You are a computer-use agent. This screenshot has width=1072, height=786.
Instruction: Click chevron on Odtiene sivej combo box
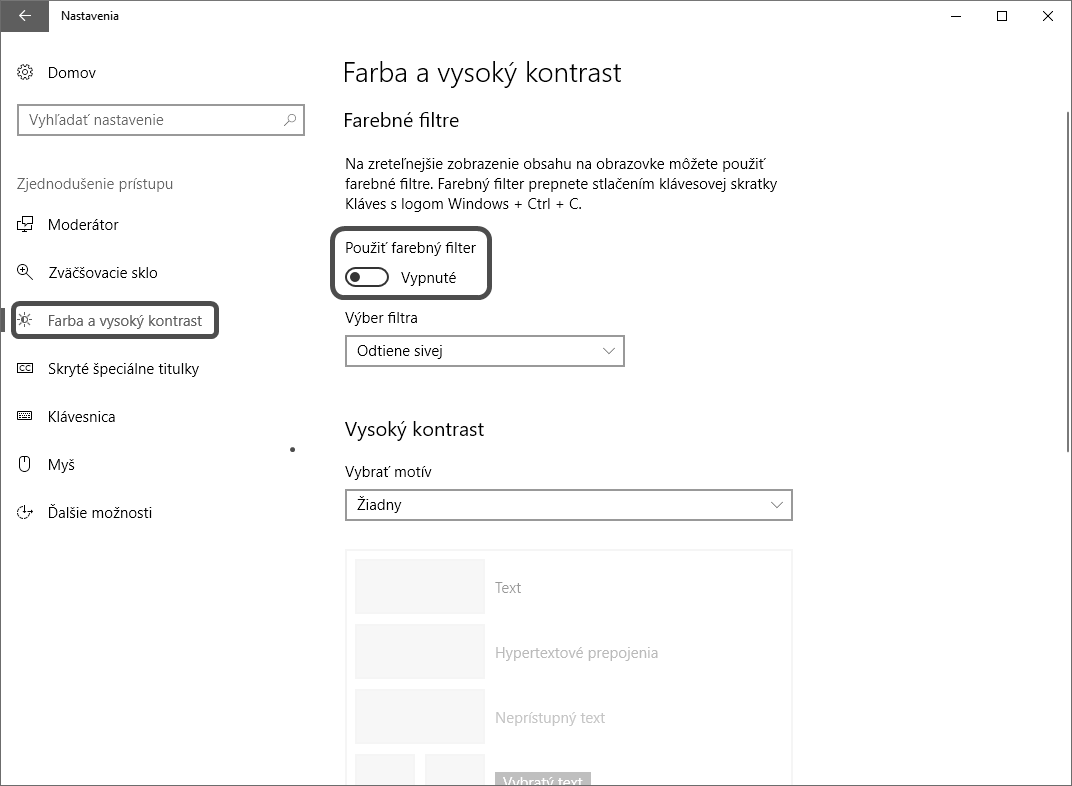(609, 351)
